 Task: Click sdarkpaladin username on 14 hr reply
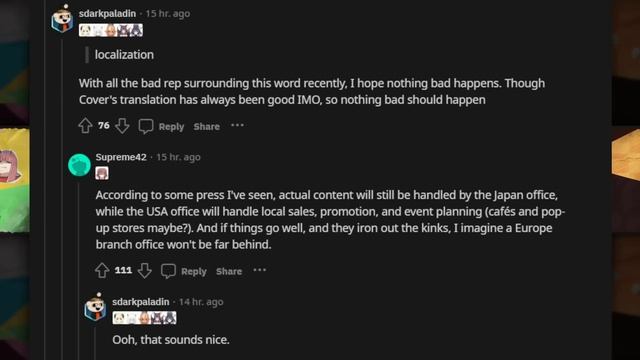tap(141, 302)
